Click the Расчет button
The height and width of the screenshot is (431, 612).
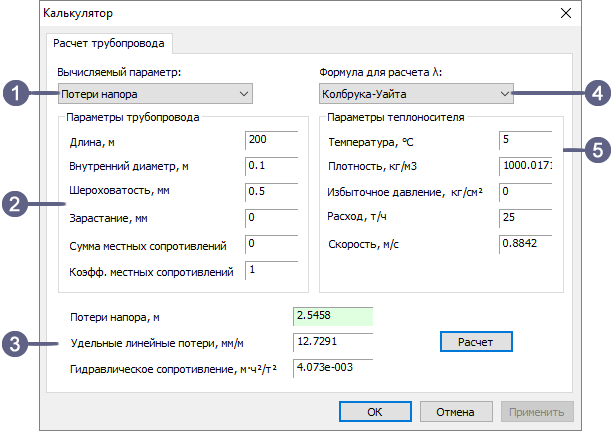[476, 342]
